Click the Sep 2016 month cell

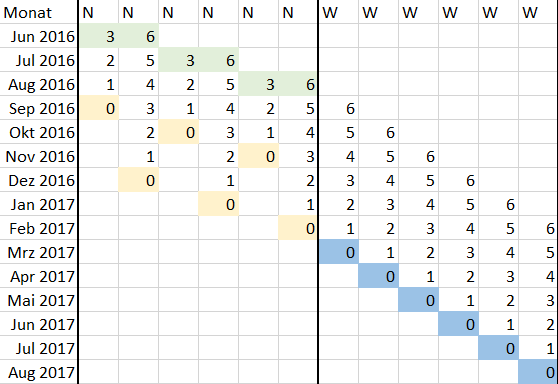[38, 108]
